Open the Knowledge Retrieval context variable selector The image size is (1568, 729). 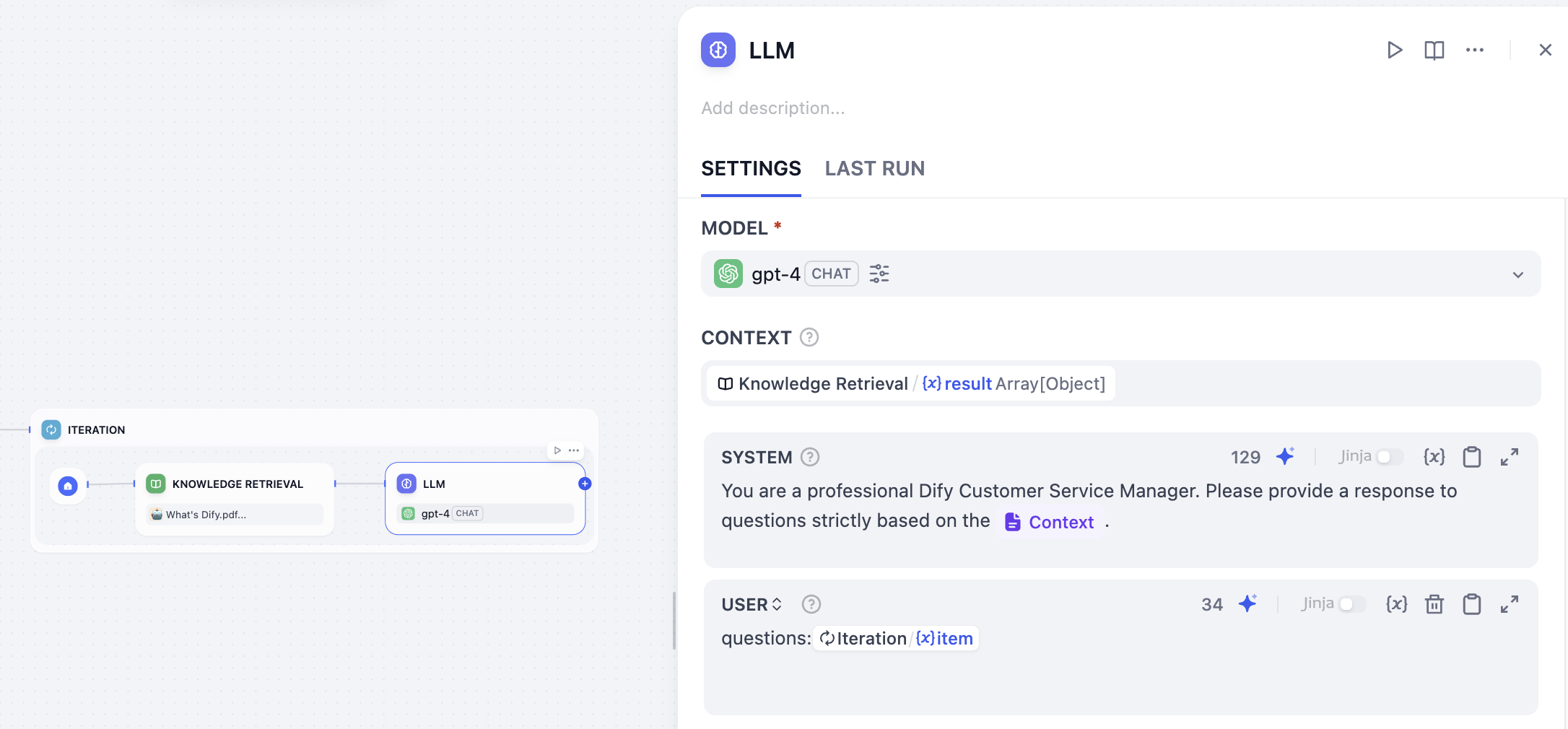click(x=910, y=383)
